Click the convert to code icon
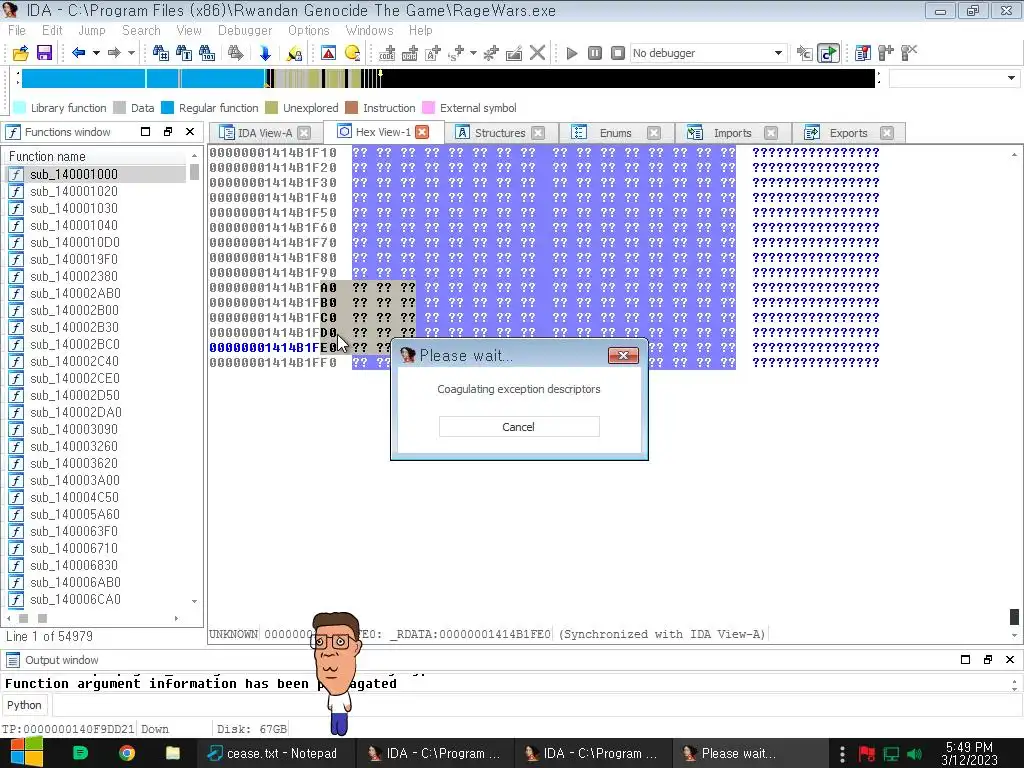 [387, 53]
